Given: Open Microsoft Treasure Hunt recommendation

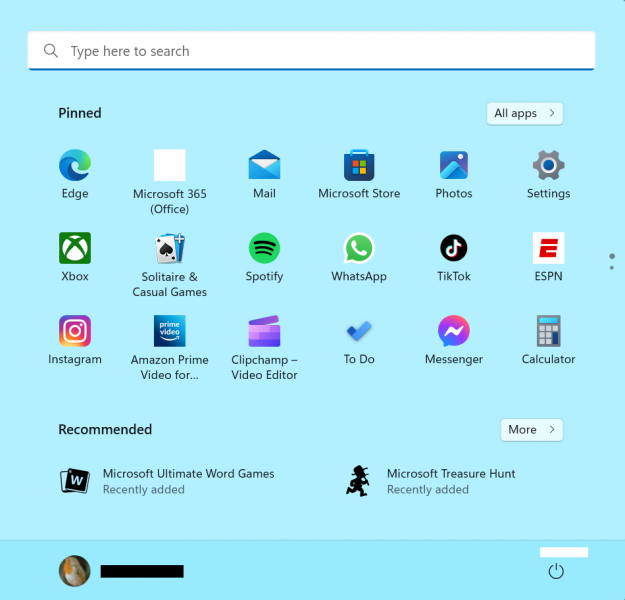Looking at the screenshot, I should point(430,481).
